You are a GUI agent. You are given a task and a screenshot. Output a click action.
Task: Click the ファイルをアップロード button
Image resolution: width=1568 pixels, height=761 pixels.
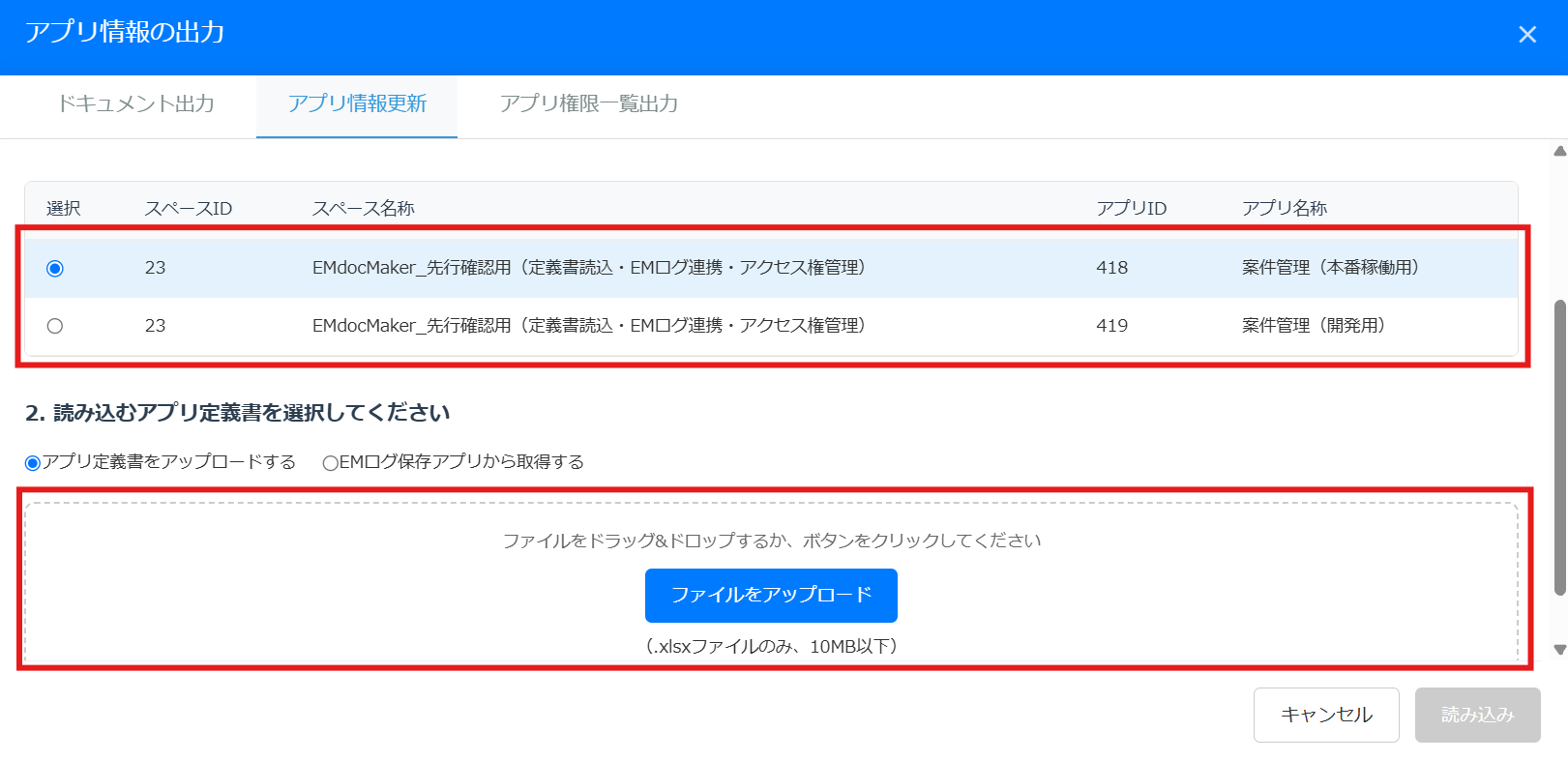(771, 596)
